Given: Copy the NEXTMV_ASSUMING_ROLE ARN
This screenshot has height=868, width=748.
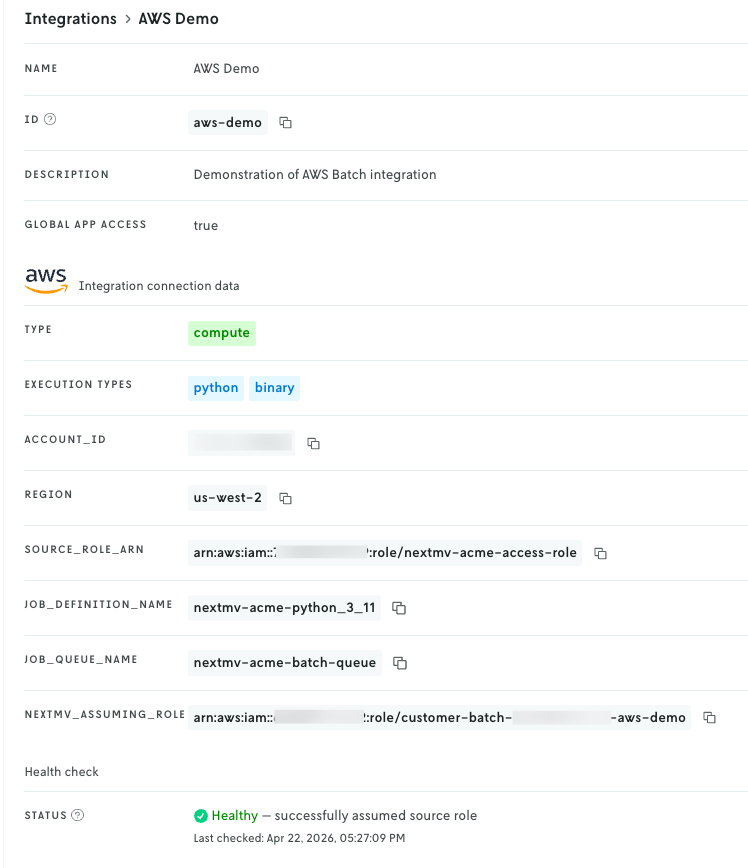Looking at the screenshot, I should coord(709,718).
